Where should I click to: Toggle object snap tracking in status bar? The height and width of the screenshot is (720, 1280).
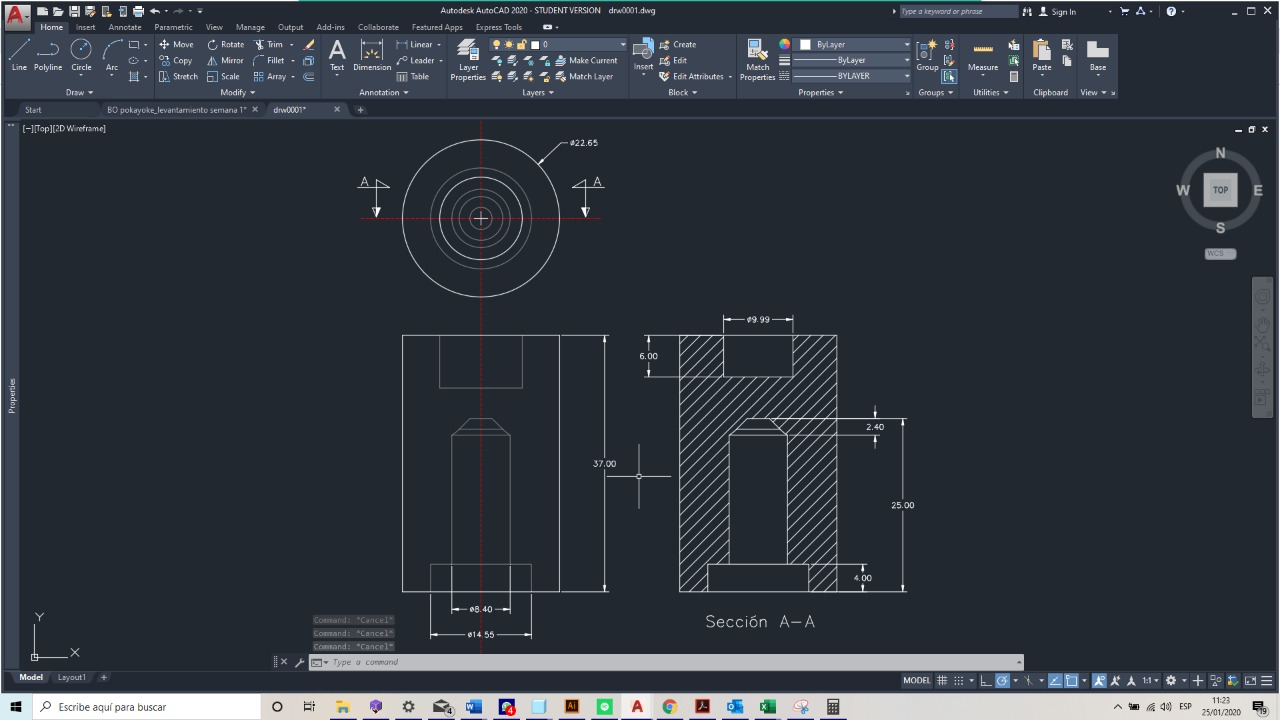pyautogui.click(x=1055, y=680)
